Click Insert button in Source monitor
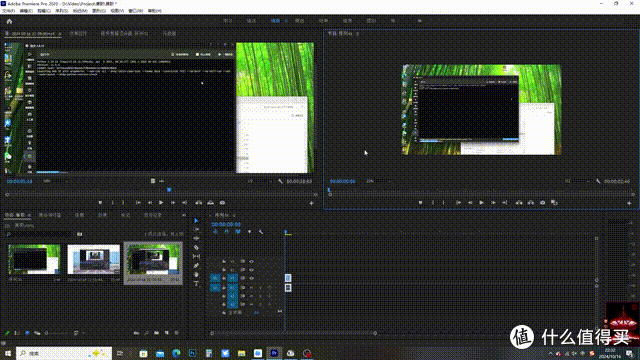The width and height of the screenshot is (640, 360). 198,203
